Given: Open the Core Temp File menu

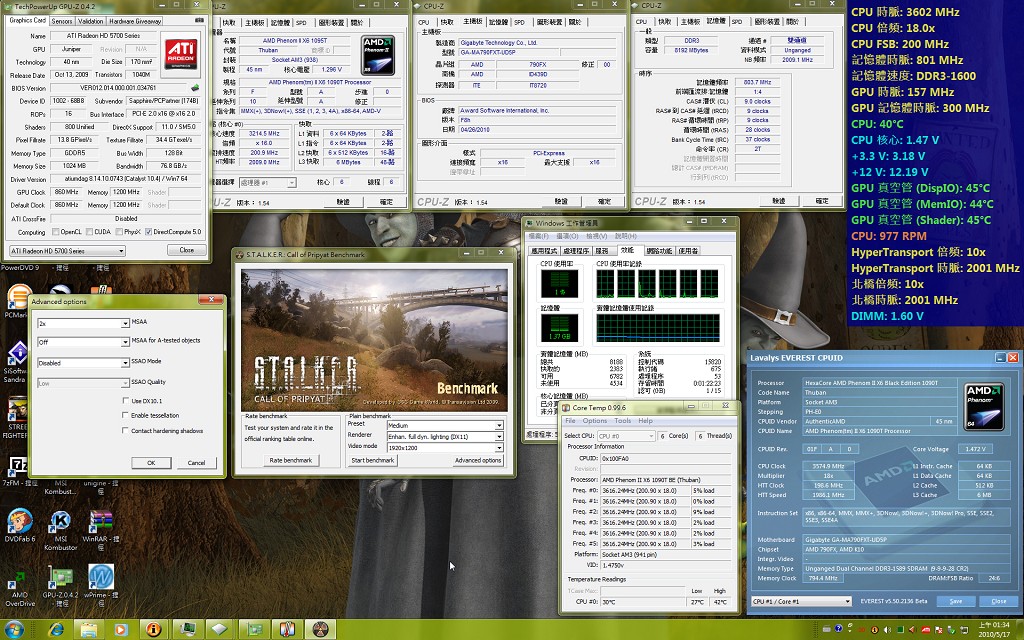Looking at the screenshot, I should pyautogui.click(x=570, y=421).
